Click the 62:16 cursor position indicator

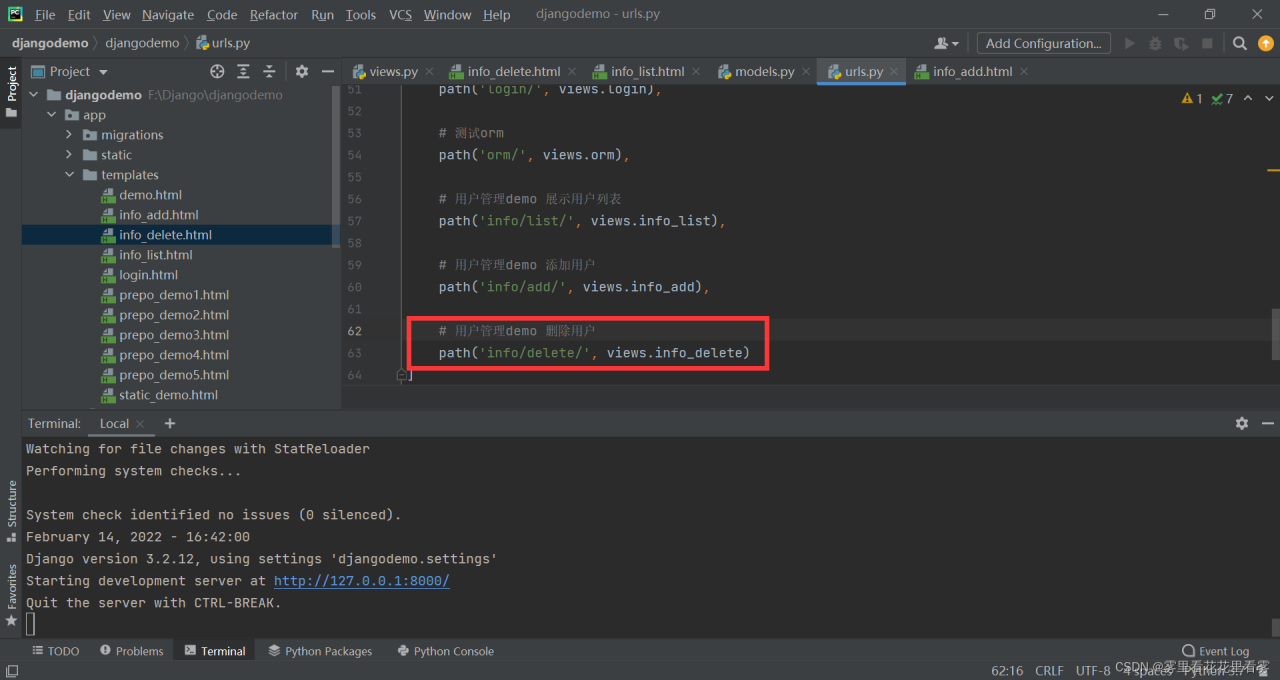(x=1007, y=670)
